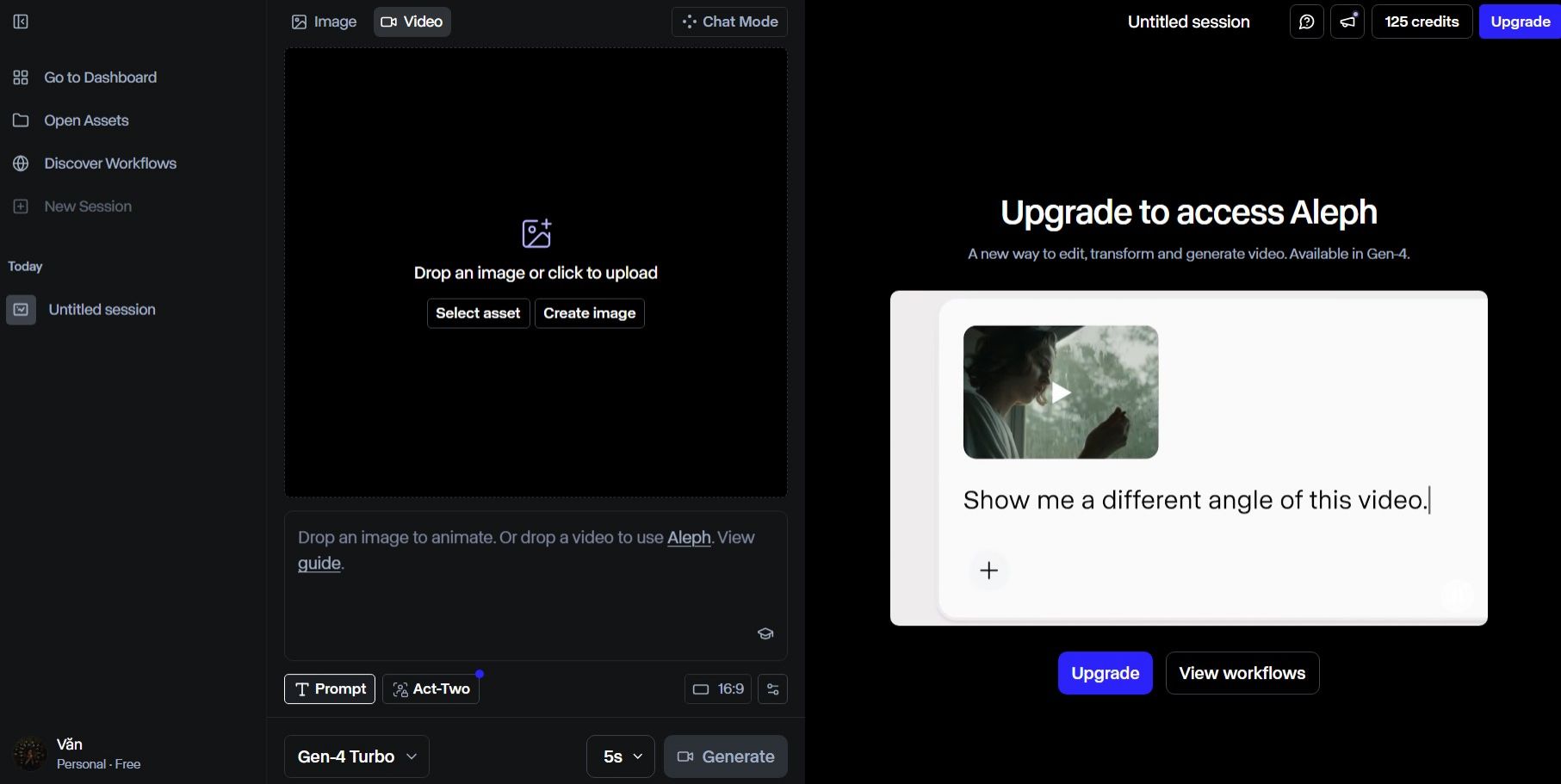Open the 16:9 aspect ratio selector

click(718, 689)
